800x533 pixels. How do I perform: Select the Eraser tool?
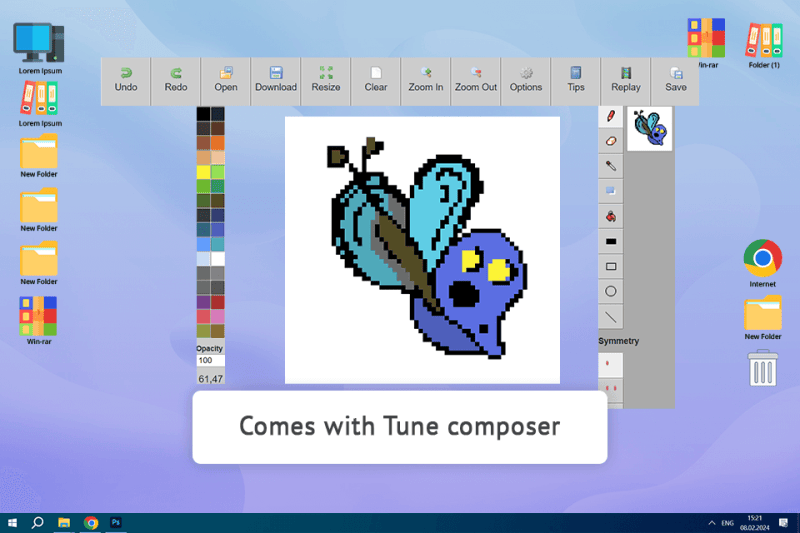tap(611, 141)
